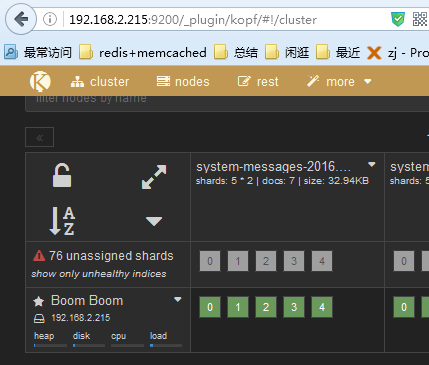Screen dimensions: 429x365
Task: Select unassigned shard 4 of system-messages
Action: pyautogui.click(x=322, y=261)
